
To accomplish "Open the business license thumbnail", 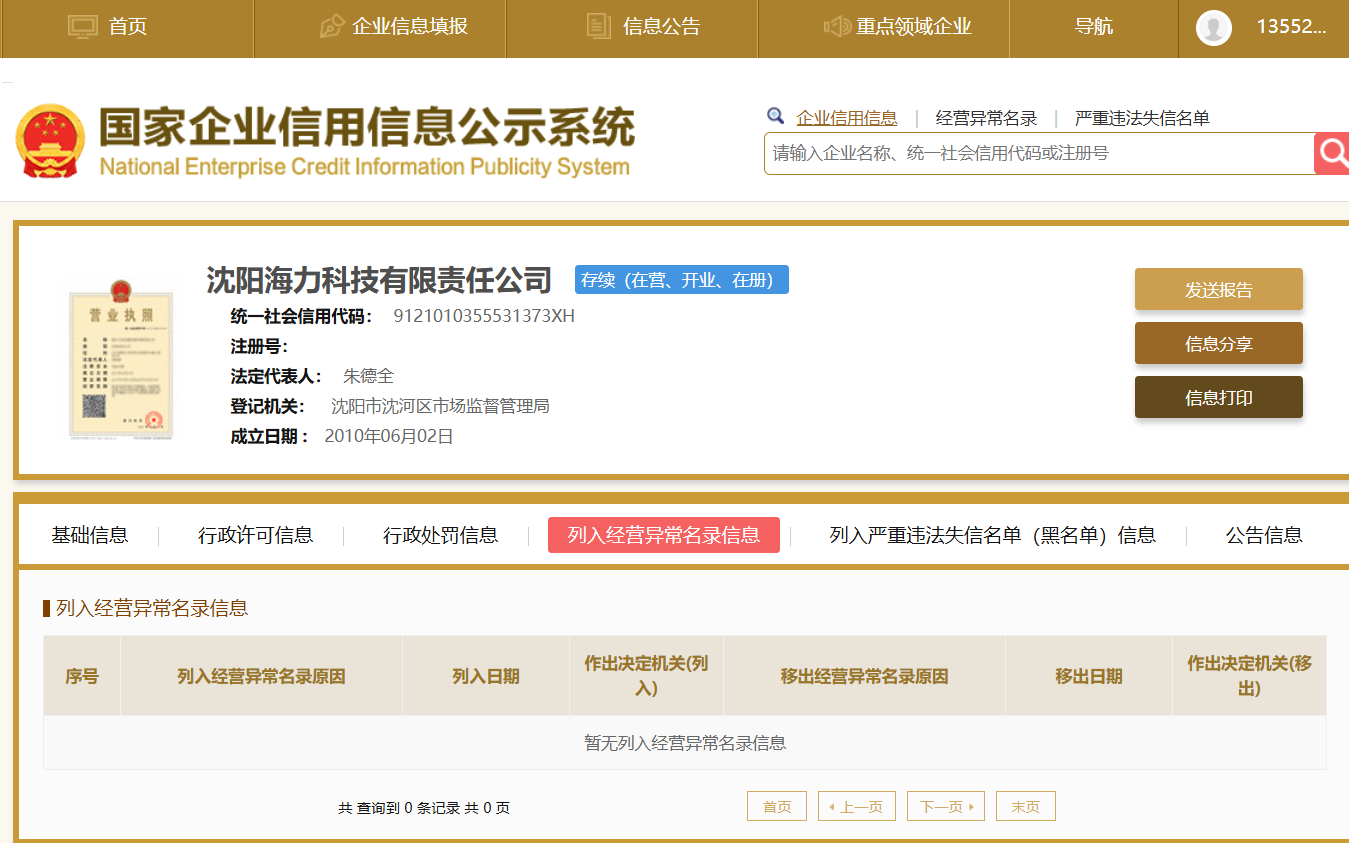I will 120,363.
